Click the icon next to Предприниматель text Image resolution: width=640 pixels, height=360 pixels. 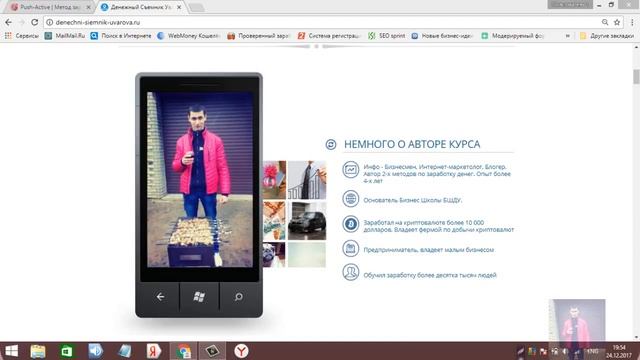click(x=350, y=248)
